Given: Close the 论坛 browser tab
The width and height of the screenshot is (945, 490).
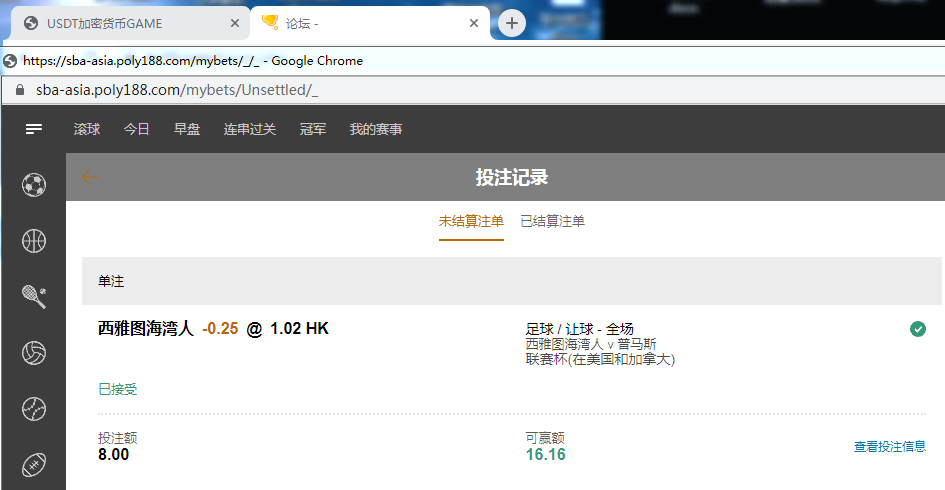Looking at the screenshot, I should point(475,23).
